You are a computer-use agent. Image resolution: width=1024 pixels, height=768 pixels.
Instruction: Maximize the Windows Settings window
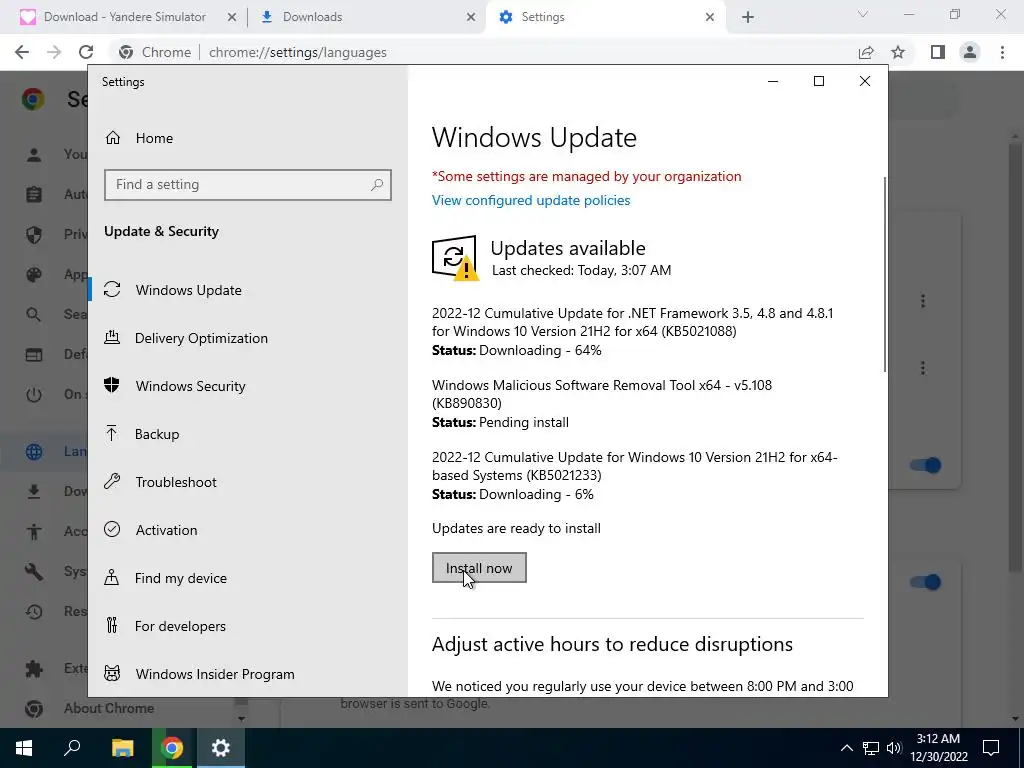(x=819, y=81)
